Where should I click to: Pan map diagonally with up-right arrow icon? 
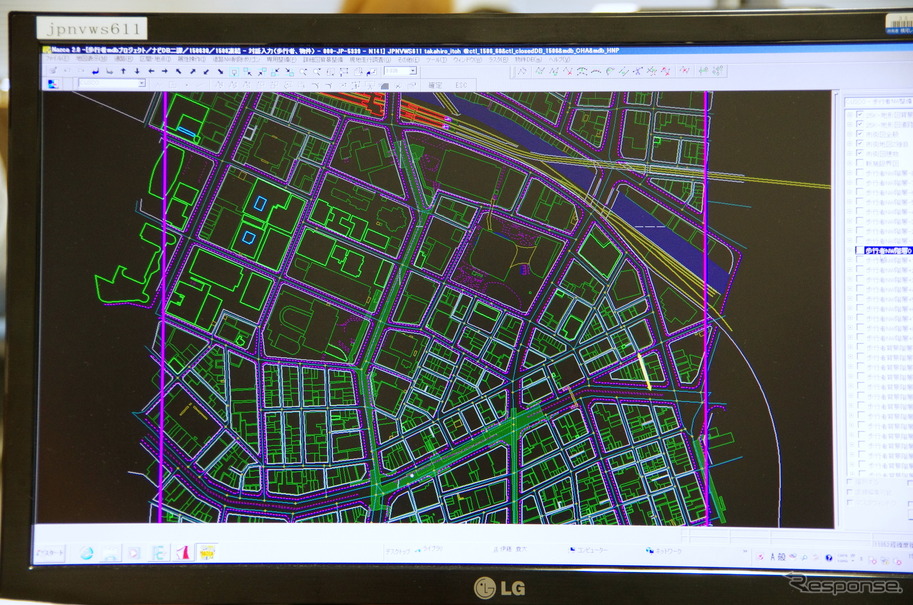click(x=192, y=71)
